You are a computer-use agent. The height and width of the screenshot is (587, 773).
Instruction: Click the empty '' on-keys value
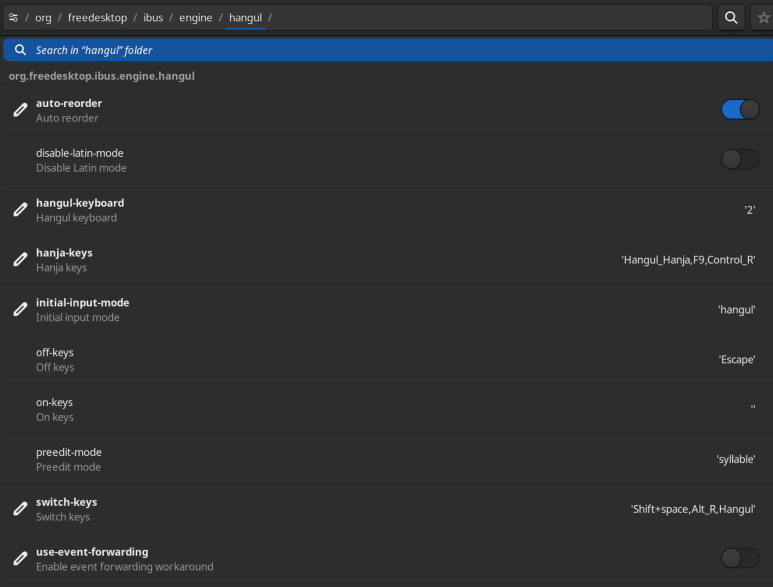(753, 407)
